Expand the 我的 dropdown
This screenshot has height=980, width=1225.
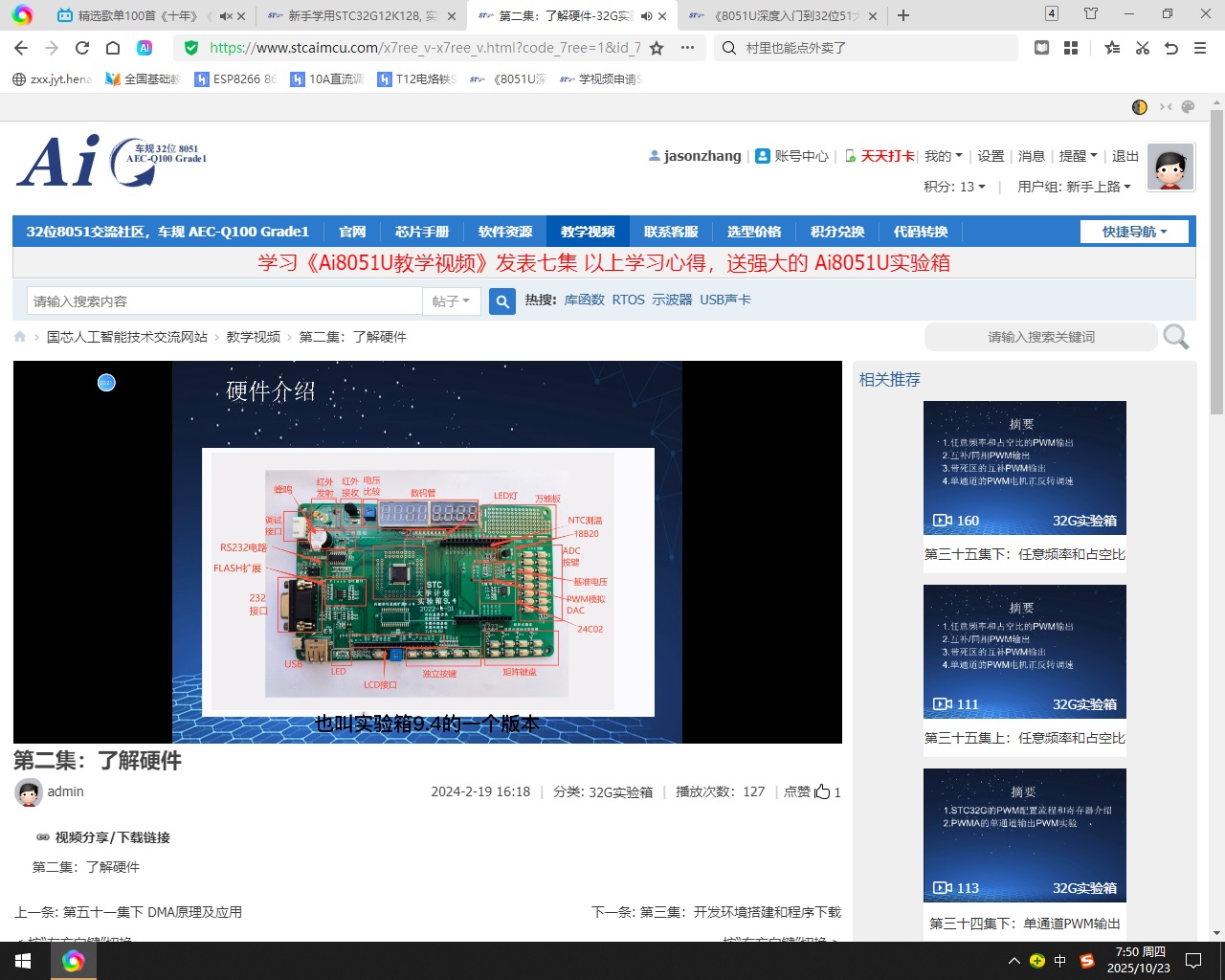[x=943, y=156]
